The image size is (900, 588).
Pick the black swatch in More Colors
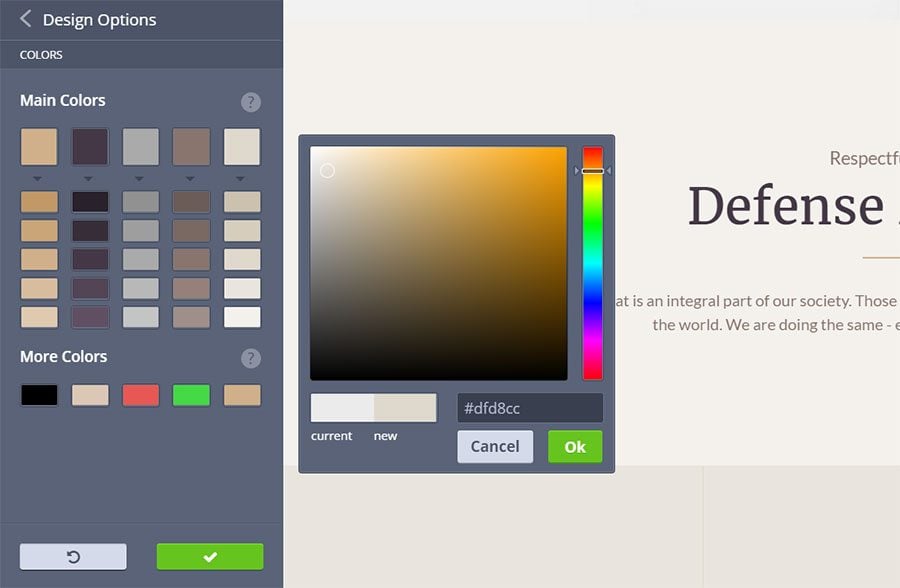point(39,395)
